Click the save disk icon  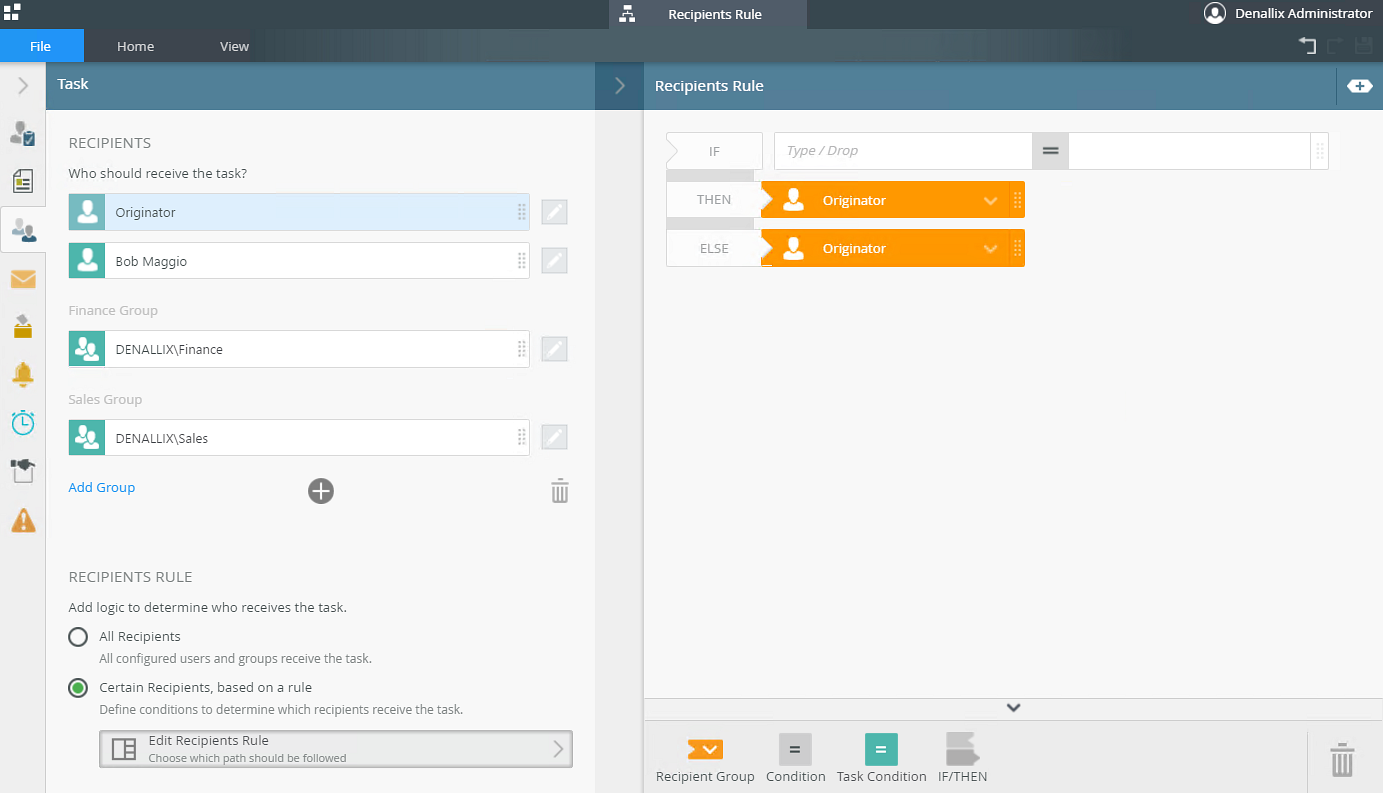tap(1363, 45)
